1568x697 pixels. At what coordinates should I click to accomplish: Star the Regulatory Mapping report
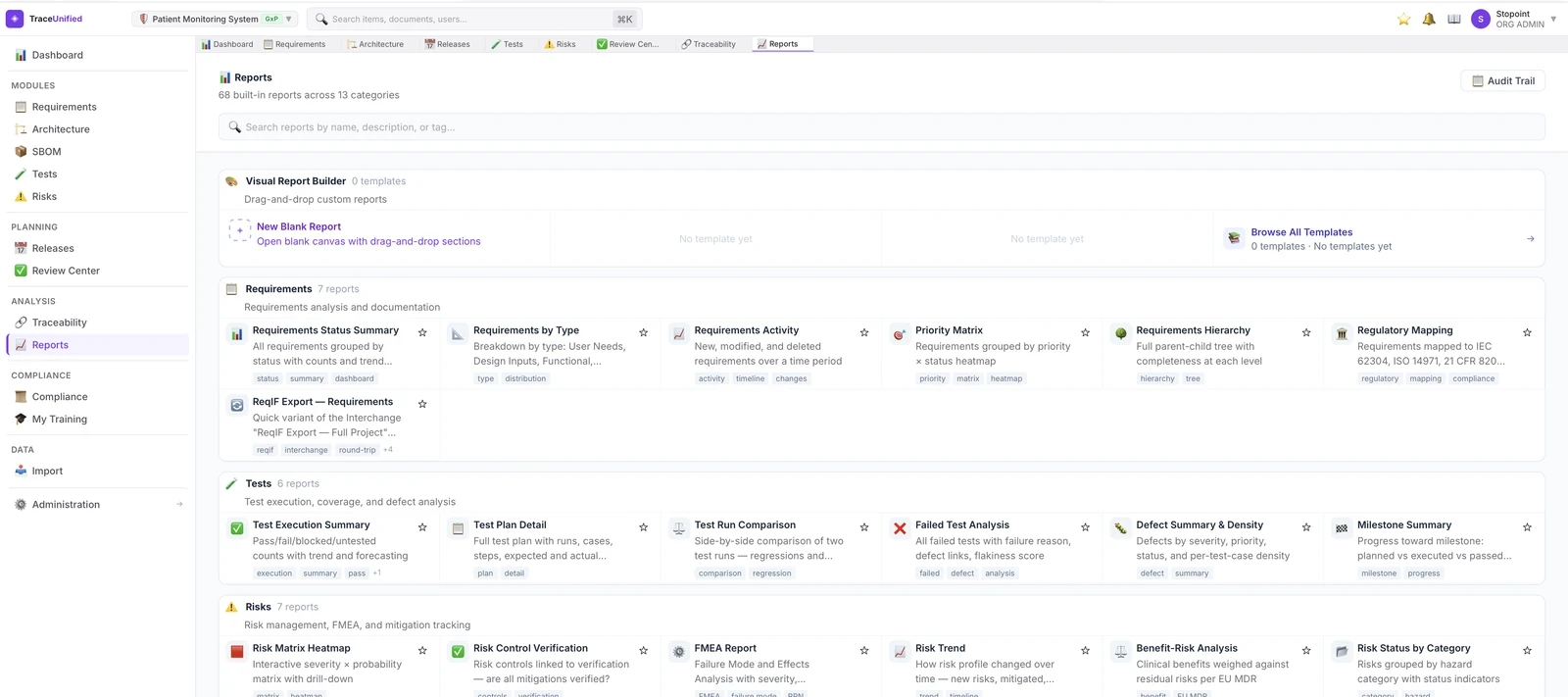(1527, 332)
